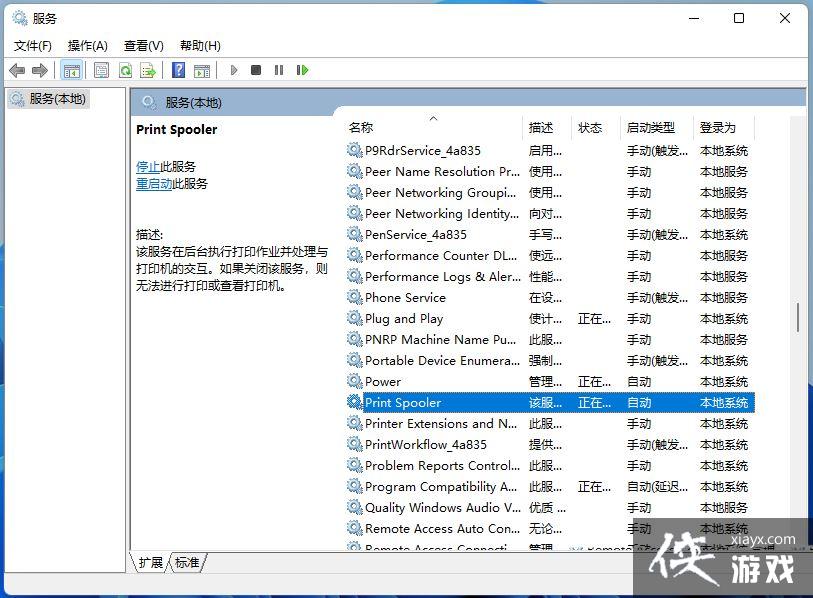Click the 停止此服务 link
This screenshot has width=813, height=598.
coord(150,166)
